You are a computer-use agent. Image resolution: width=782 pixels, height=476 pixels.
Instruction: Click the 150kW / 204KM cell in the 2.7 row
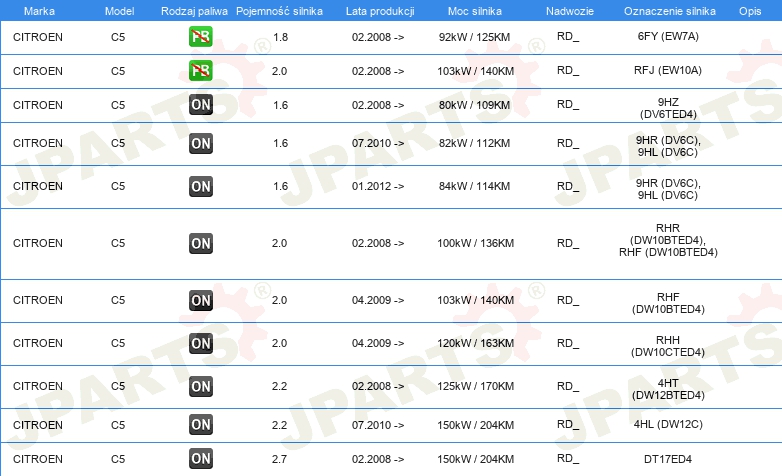coord(476,459)
